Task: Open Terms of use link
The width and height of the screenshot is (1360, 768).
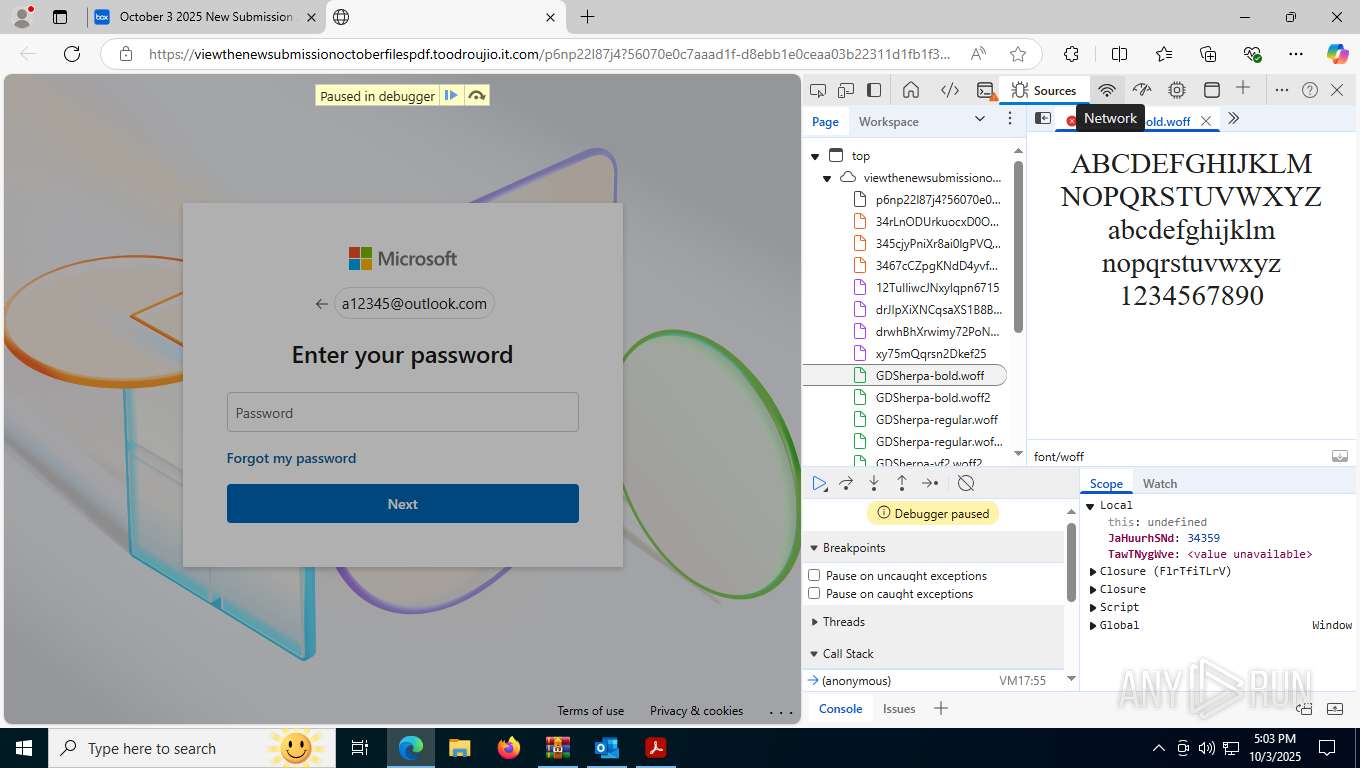Action: (x=590, y=711)
